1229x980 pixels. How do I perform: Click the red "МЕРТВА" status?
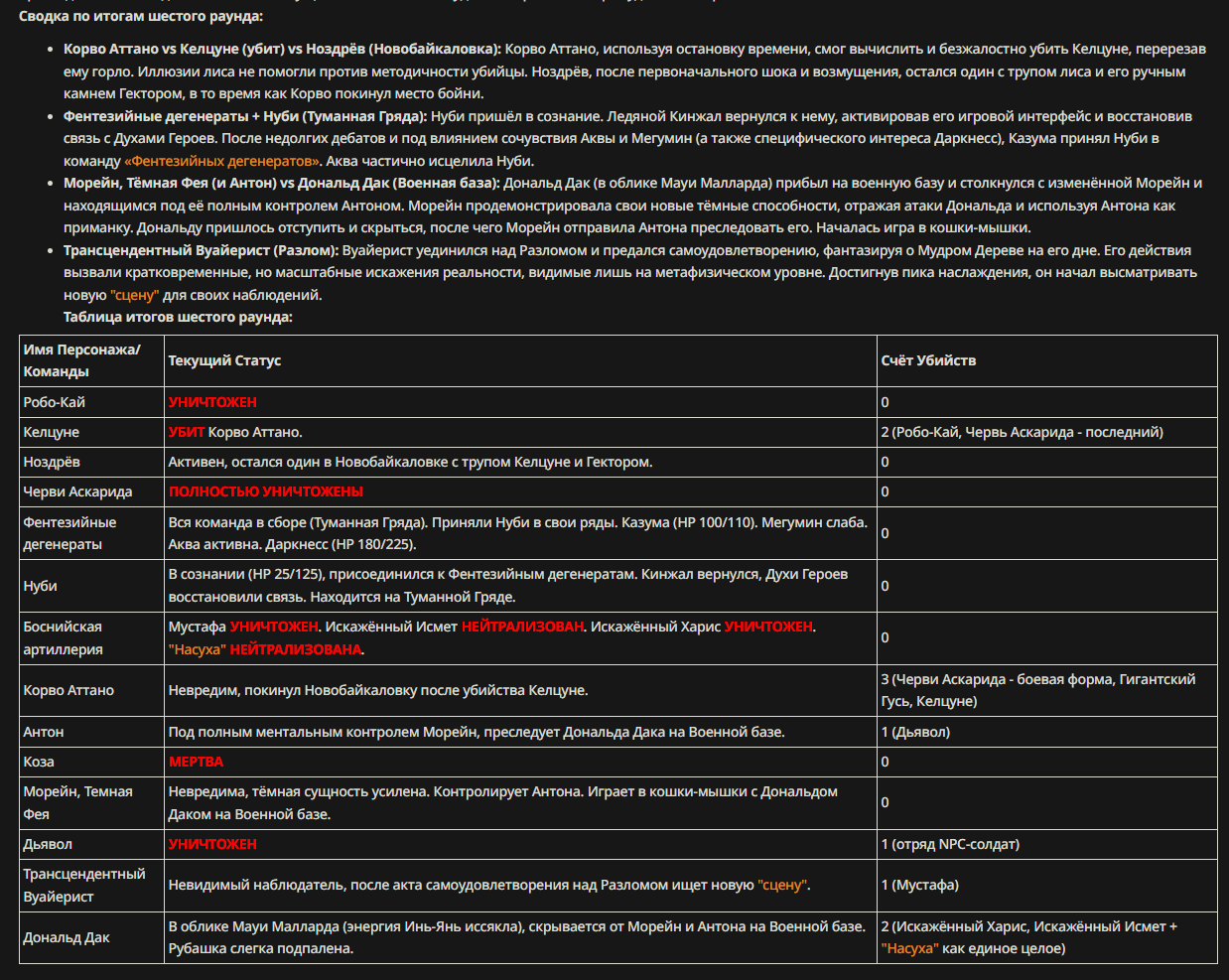[x=196, y=762]
